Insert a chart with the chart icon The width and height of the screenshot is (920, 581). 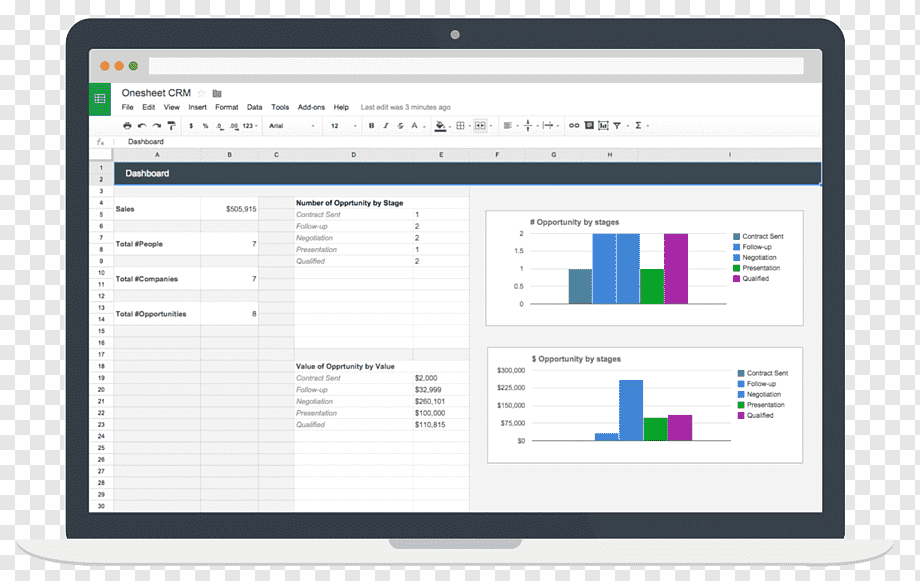(x=603, y=126)
